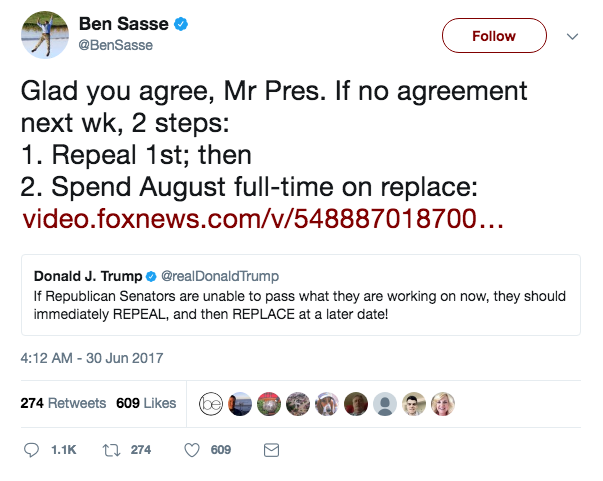
Task: Click Ben Sasse's verified badge
Action: point(181,24)
